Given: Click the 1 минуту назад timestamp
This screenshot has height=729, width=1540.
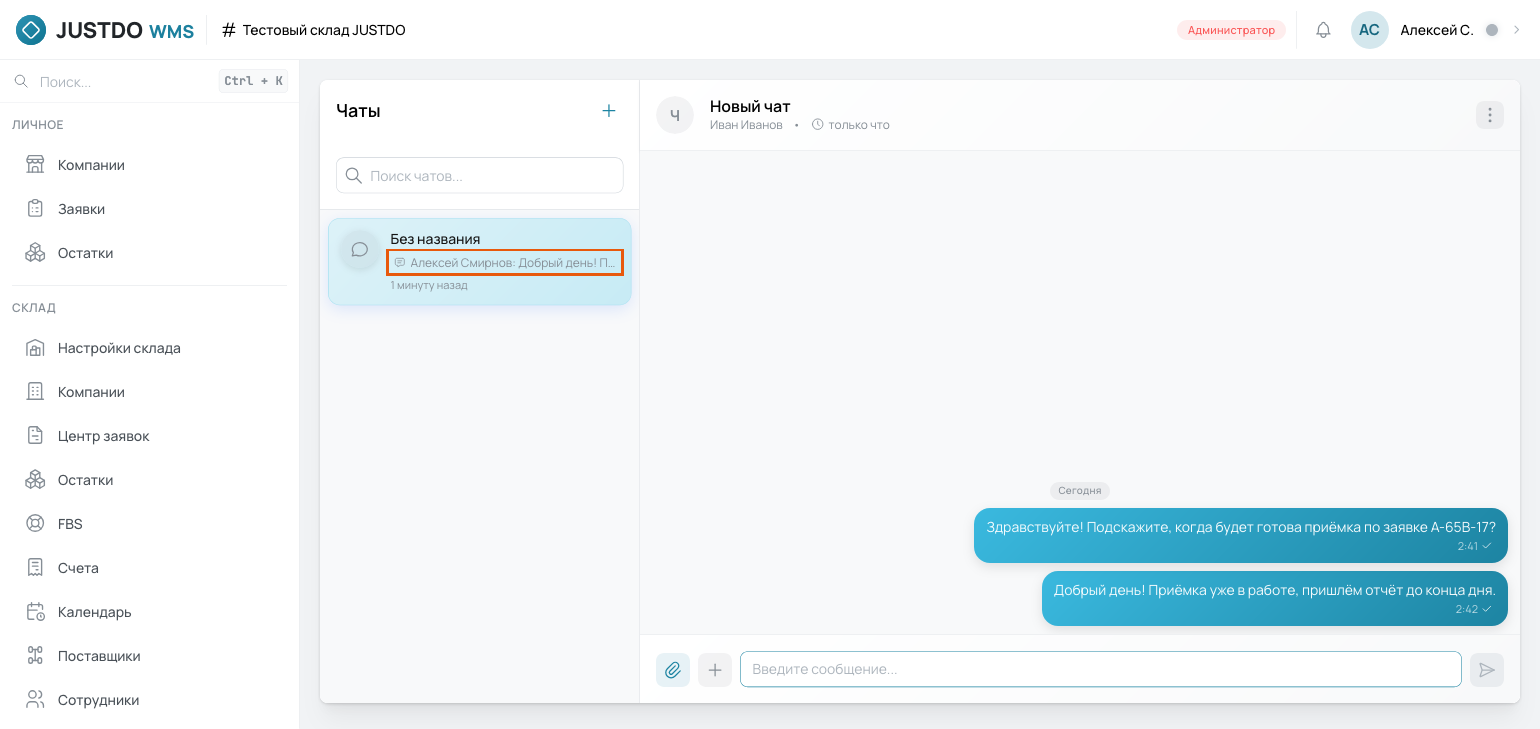Looking at the screenshot, I should coord(429,285).
